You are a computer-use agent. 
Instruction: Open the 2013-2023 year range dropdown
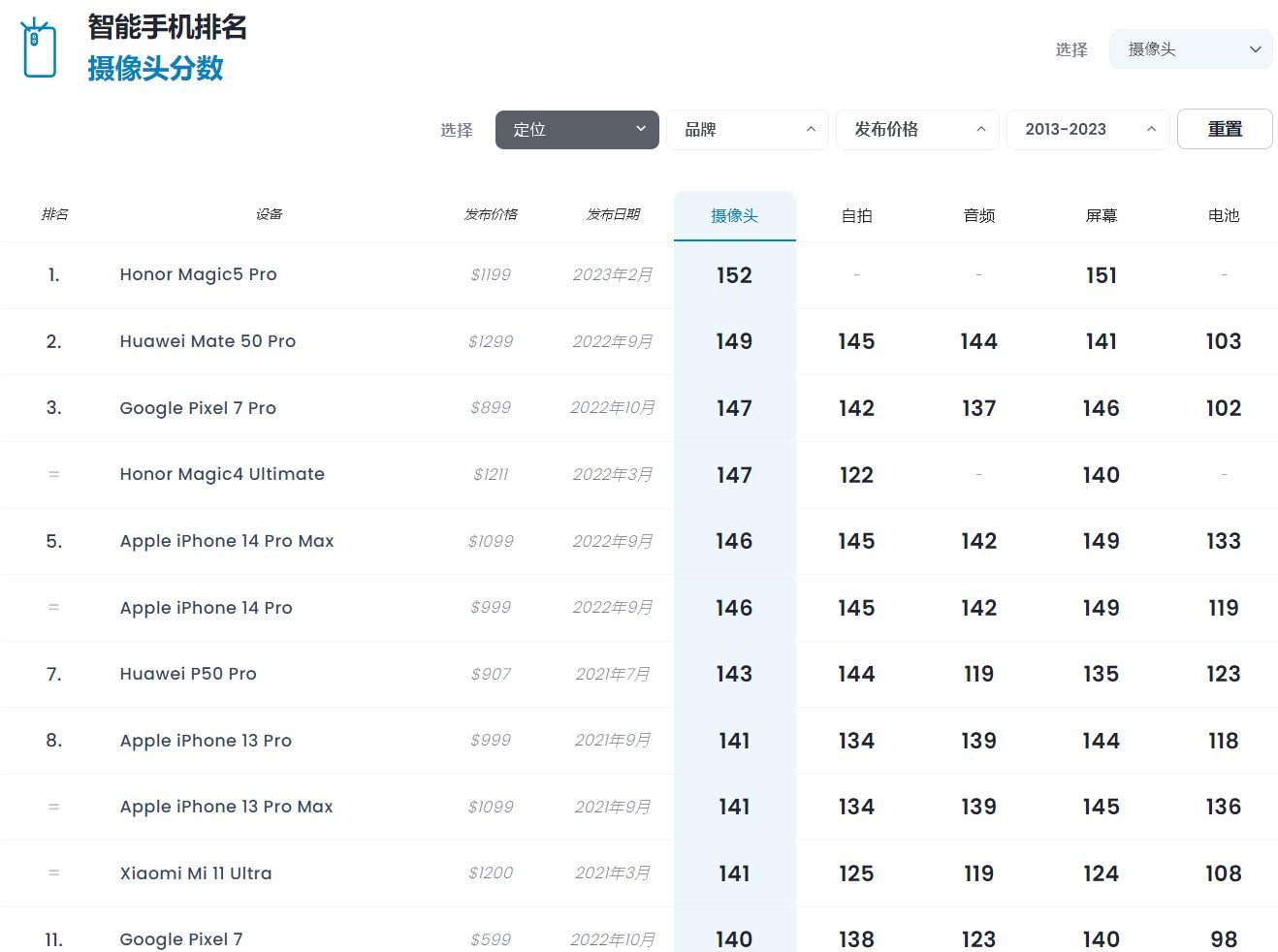pos(1088,130)
